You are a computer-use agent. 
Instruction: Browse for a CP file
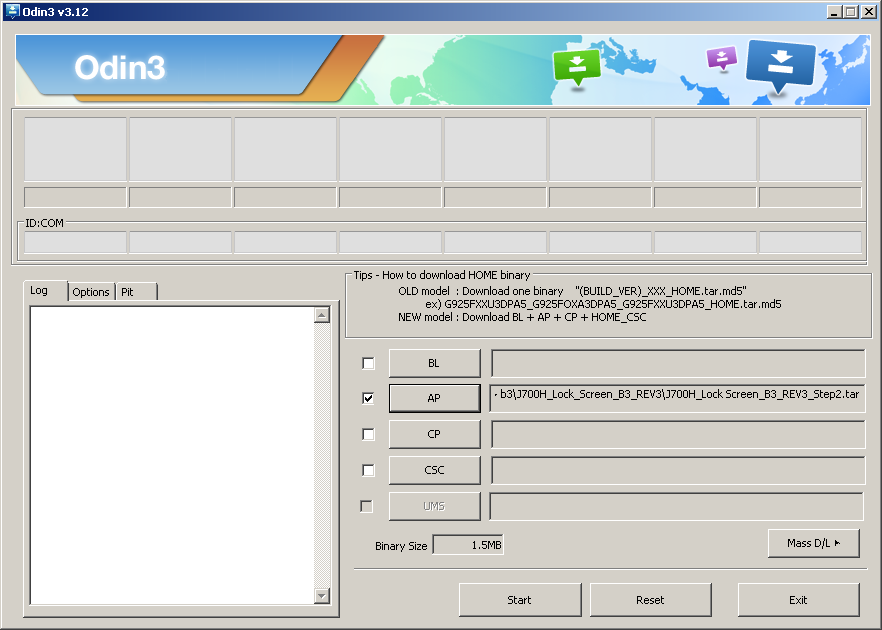pyautogui.click(x=434, y=434)
